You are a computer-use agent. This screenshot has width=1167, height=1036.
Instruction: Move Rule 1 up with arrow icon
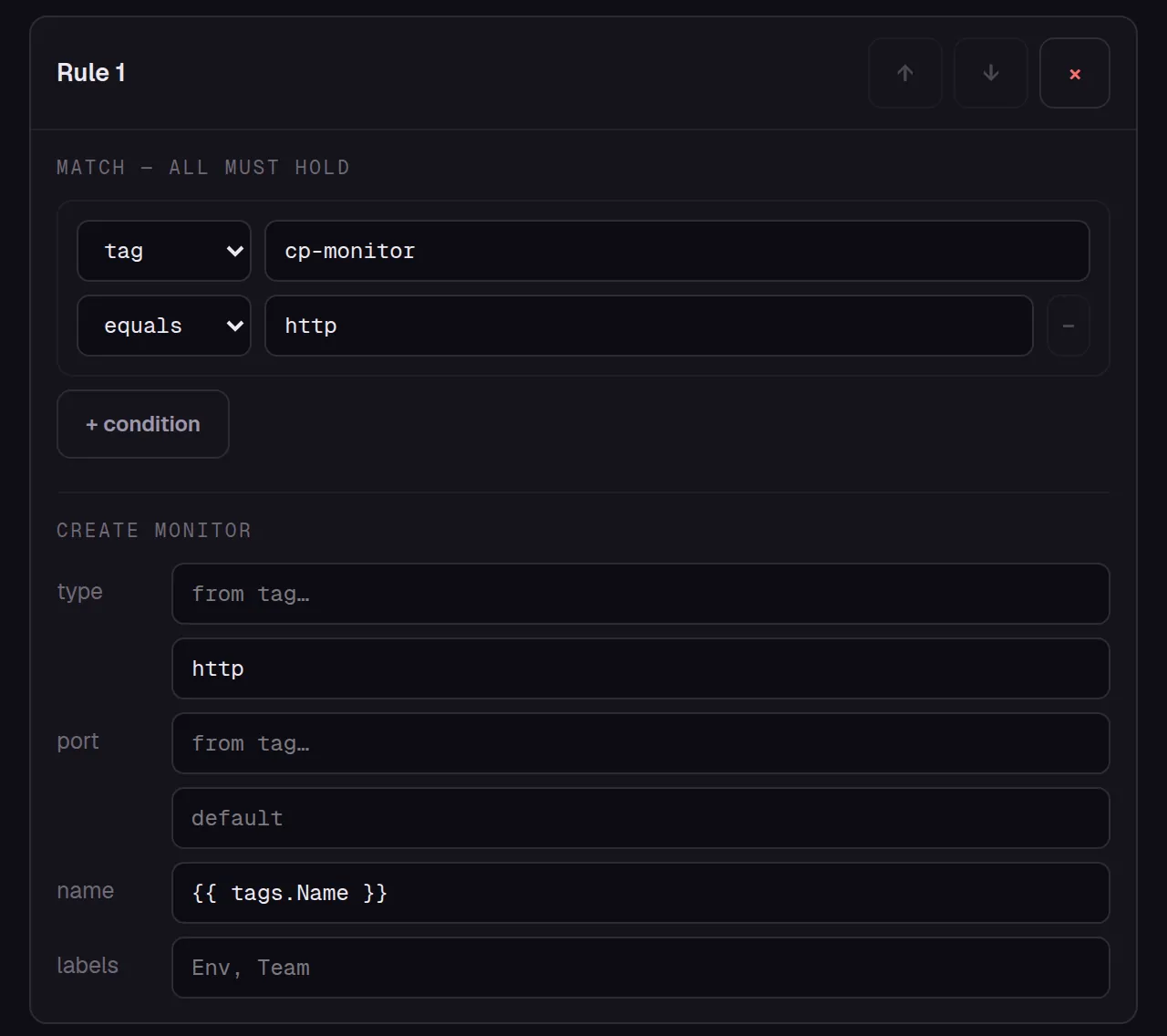click(x=904, y=73)
